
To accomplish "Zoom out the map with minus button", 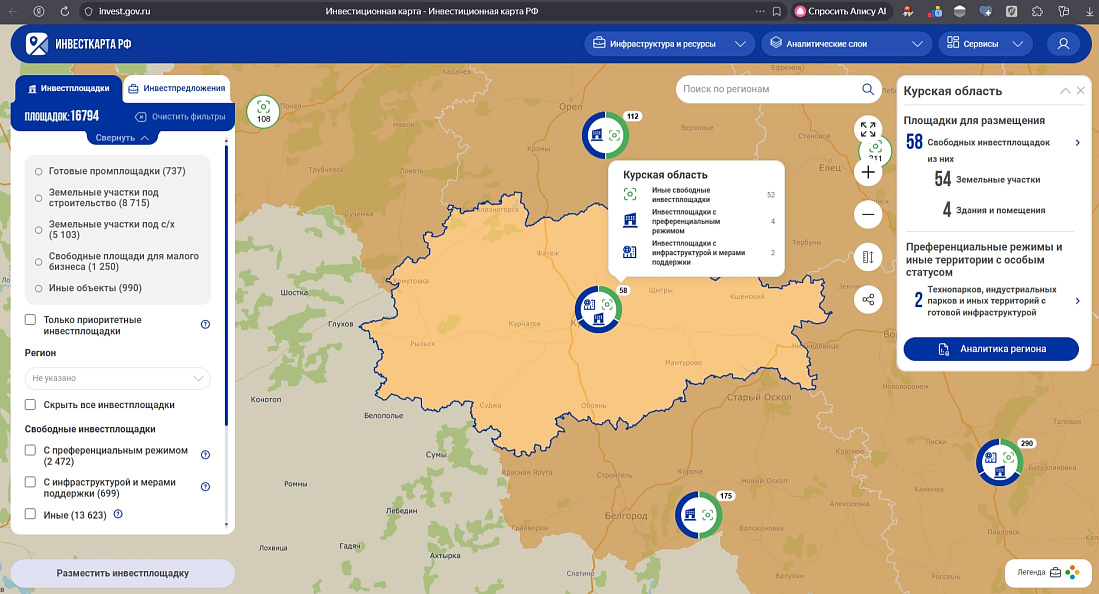I will (x=868, y=214).
